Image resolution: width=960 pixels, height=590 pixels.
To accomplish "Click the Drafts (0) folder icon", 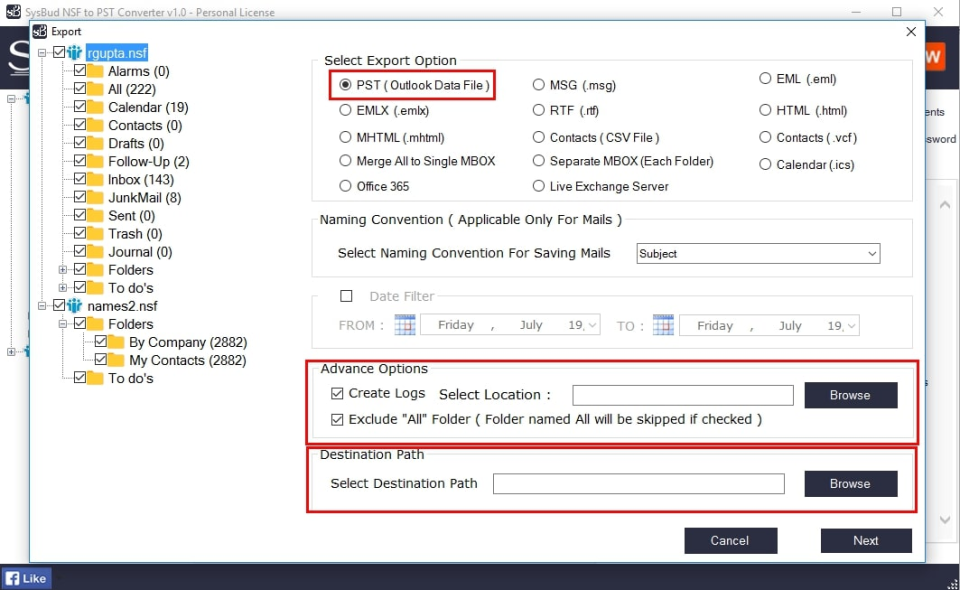I will (95, 143).
